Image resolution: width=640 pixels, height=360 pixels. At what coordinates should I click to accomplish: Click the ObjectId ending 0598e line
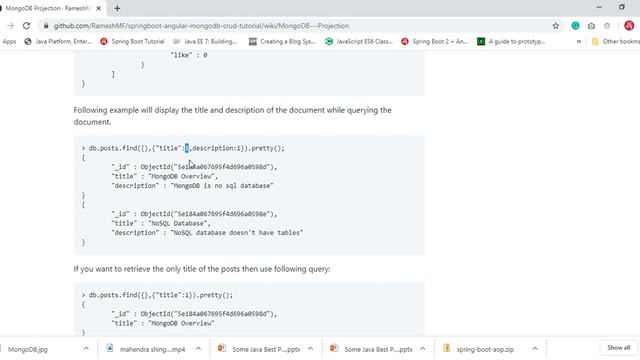pyautogui.click(x=194, y=214)
